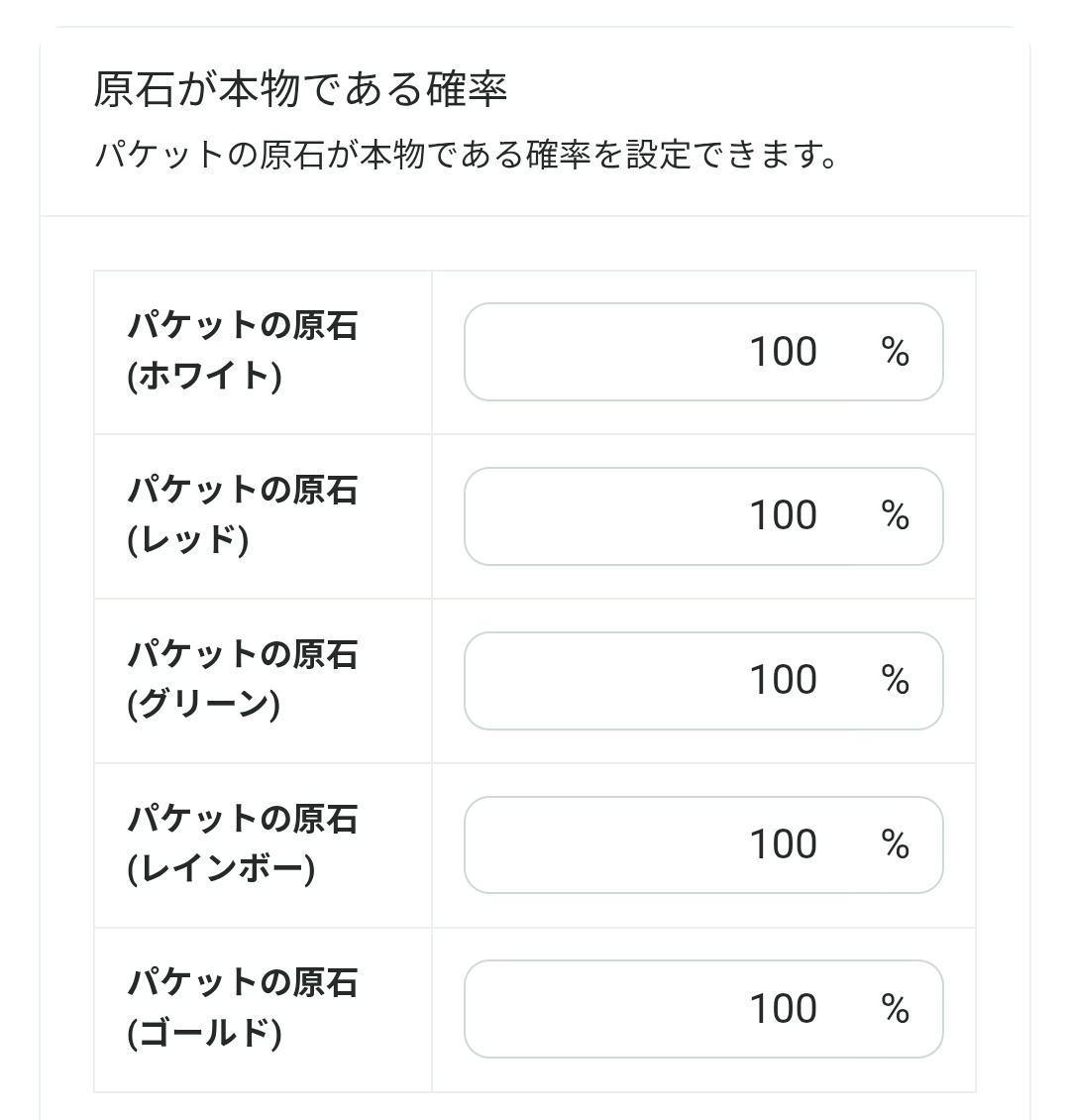The image size is (1070, 1120).
Task: Click the パケットの原石 (ホワイト) label
Action: [x=243, y=351]
